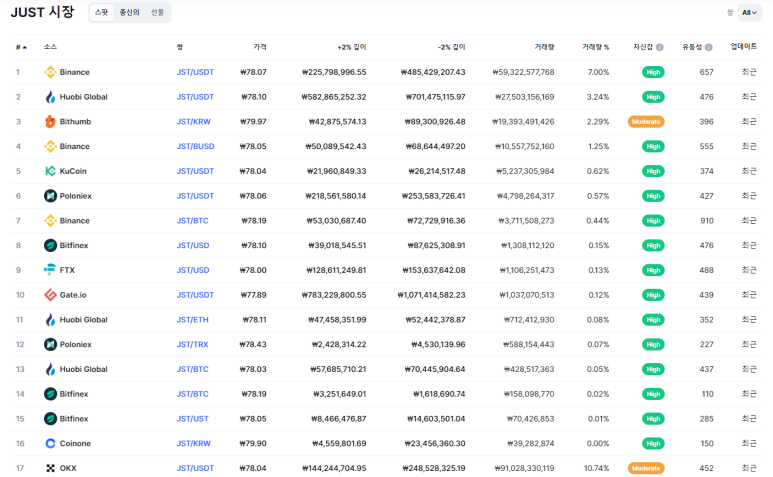The height and width of the screenshot is (477, 773).
Task: Click the Poloniex logo in row 6
Action: coord(50,196)
